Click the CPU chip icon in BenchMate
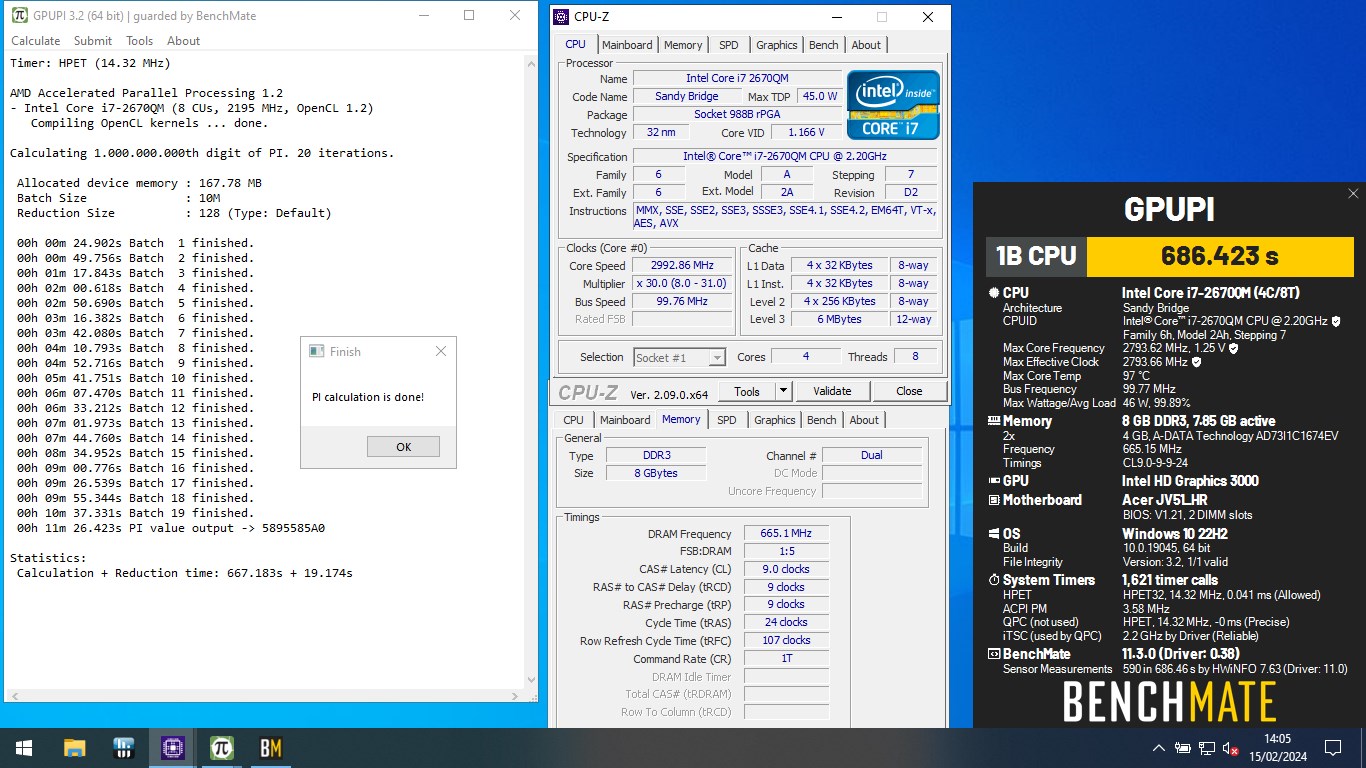The height and width of the screenshot is (768, 1366). pos(994,293)
